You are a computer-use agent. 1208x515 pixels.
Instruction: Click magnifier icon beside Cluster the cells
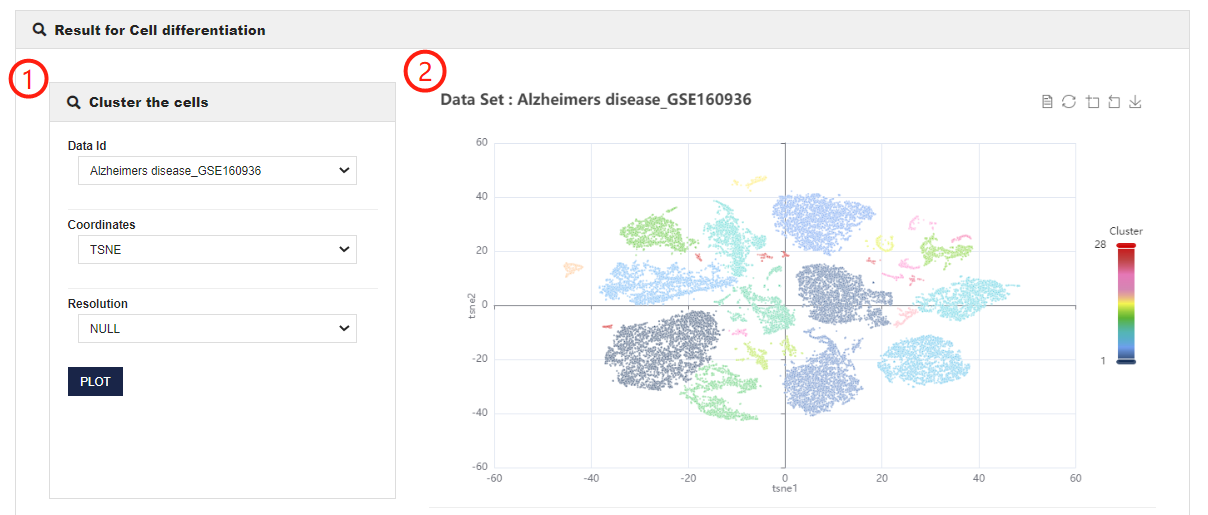pyautogui.click(x=74, y=102)
